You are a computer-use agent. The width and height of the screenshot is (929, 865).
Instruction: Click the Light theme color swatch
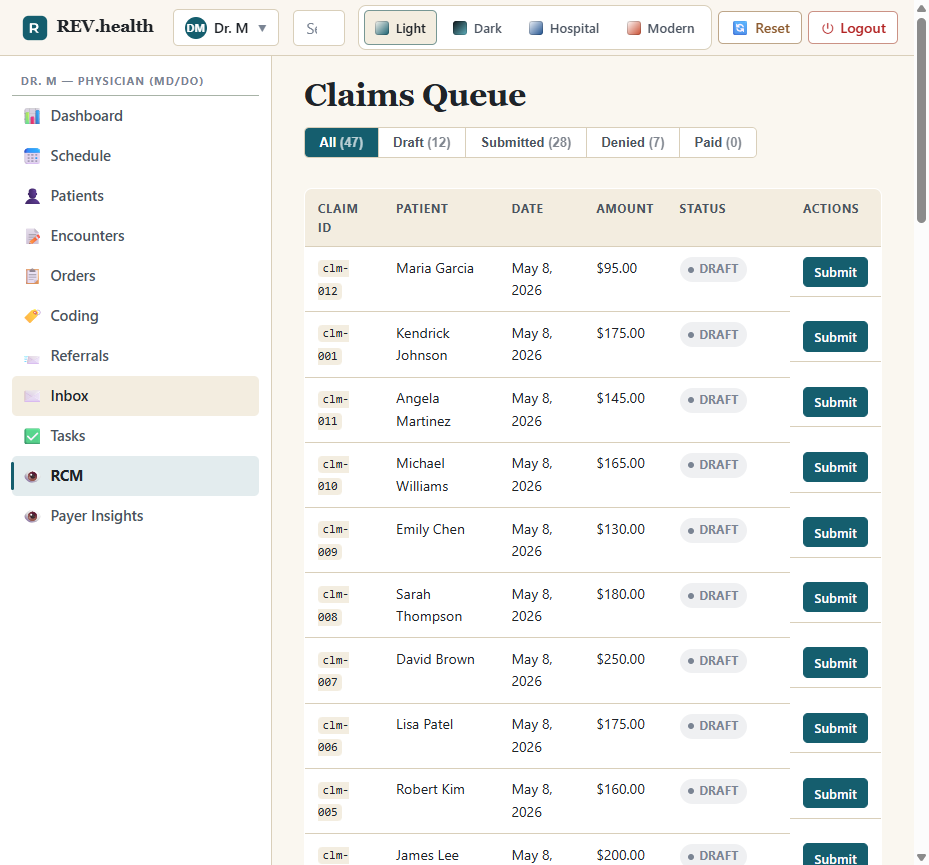pyautogui.click(x=382, y=28)
